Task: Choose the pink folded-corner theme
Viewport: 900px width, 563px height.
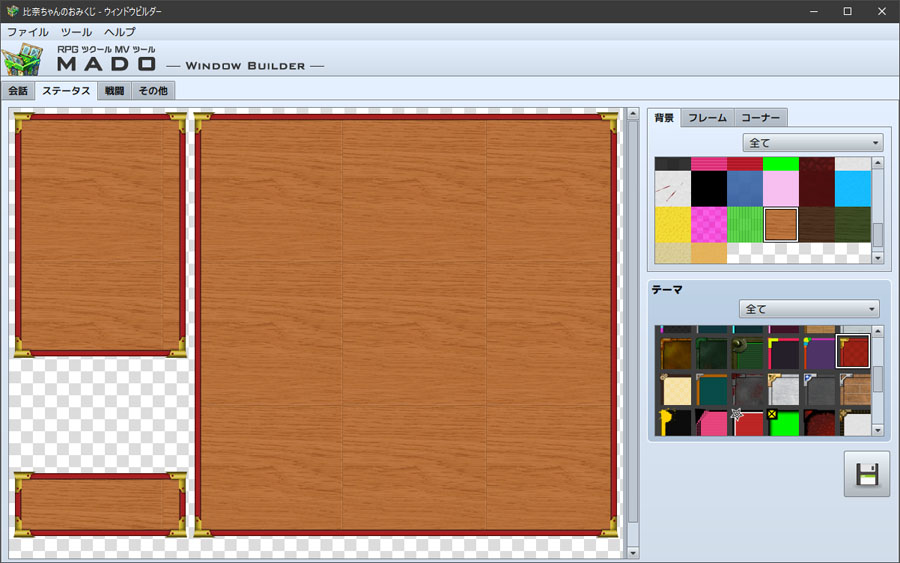Action: coord(711,422)
